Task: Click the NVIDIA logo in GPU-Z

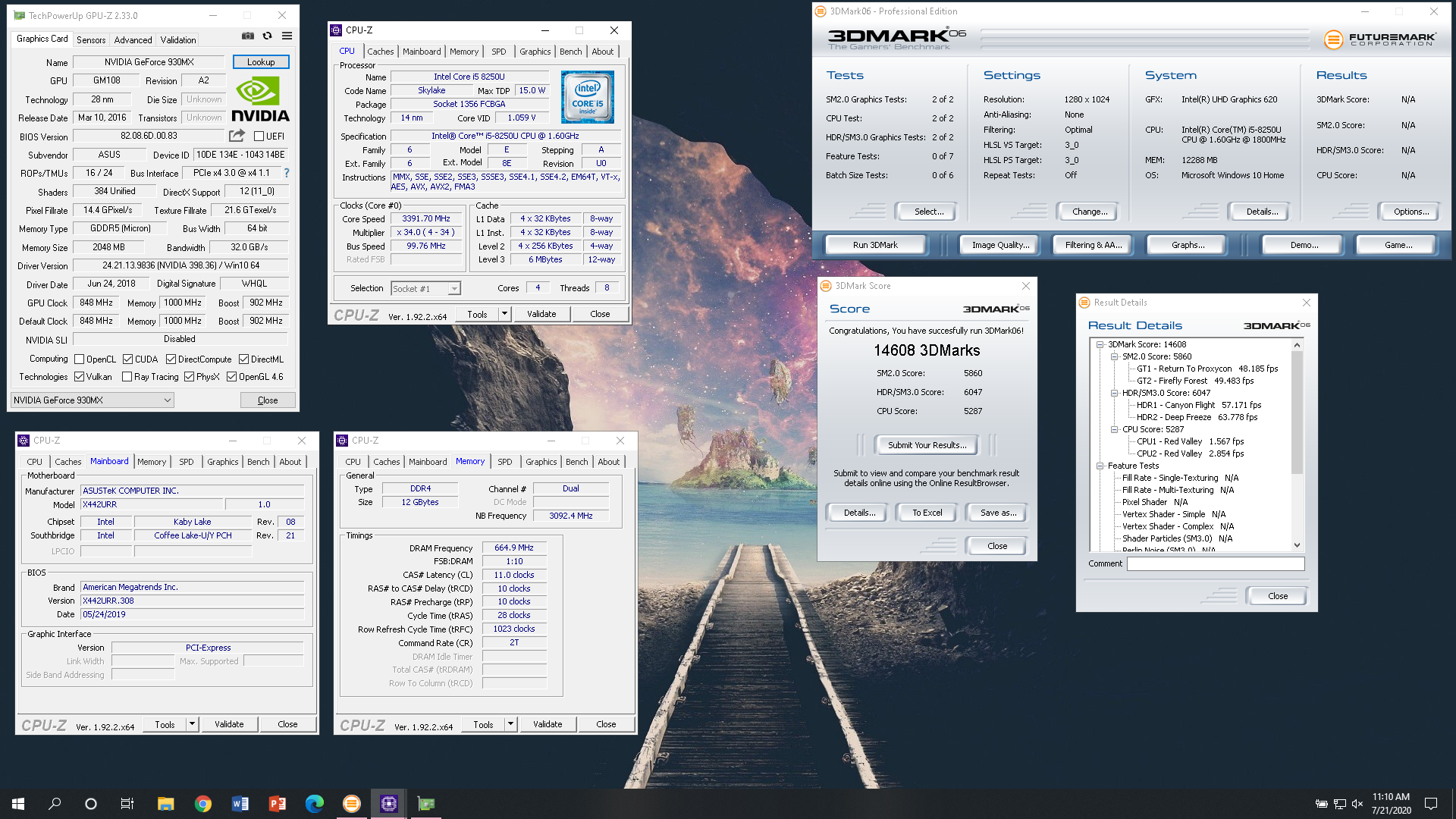Action: (260, 99)
